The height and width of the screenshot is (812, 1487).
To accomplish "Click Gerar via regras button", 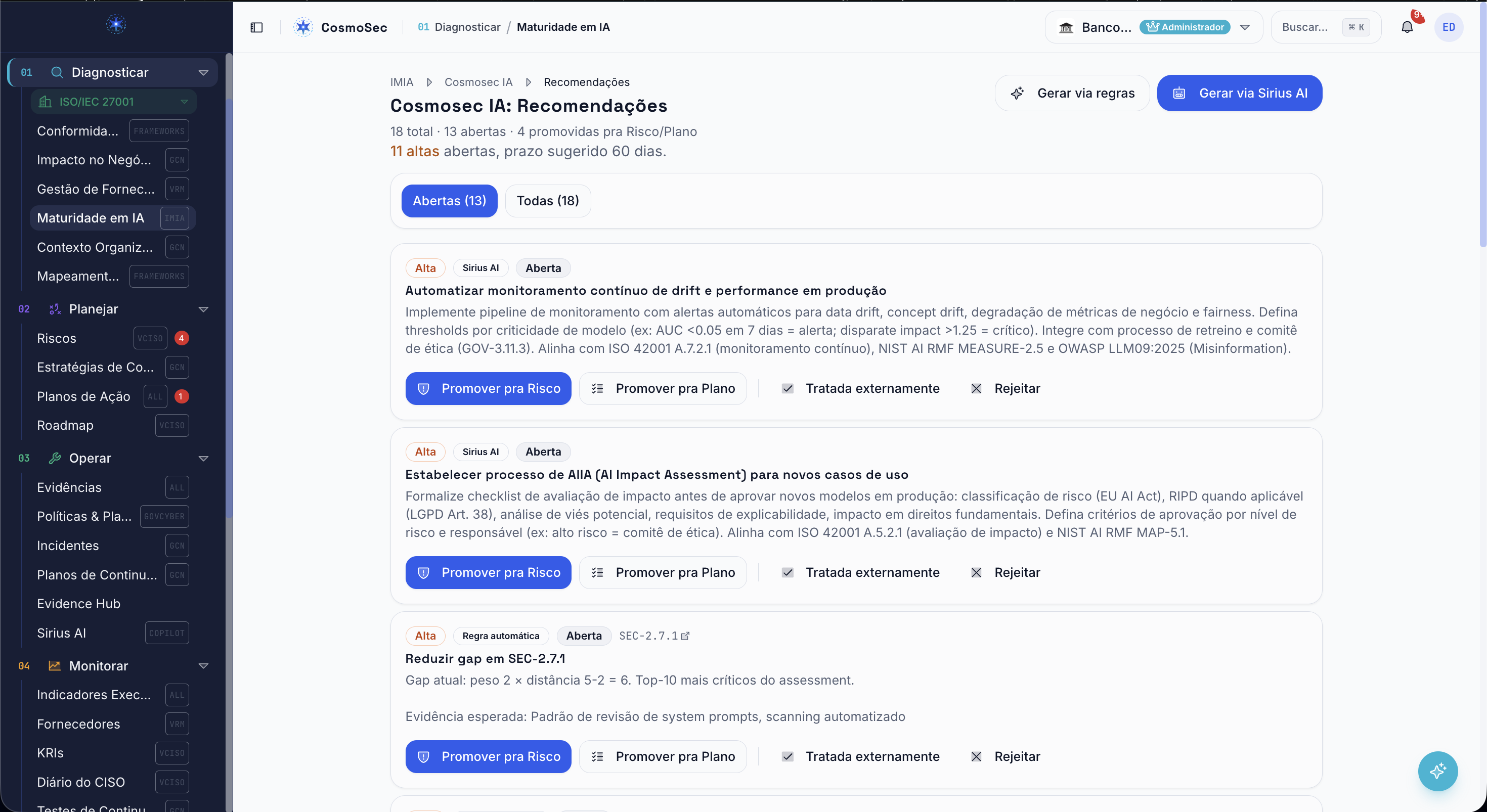I will pos(1072,93).
